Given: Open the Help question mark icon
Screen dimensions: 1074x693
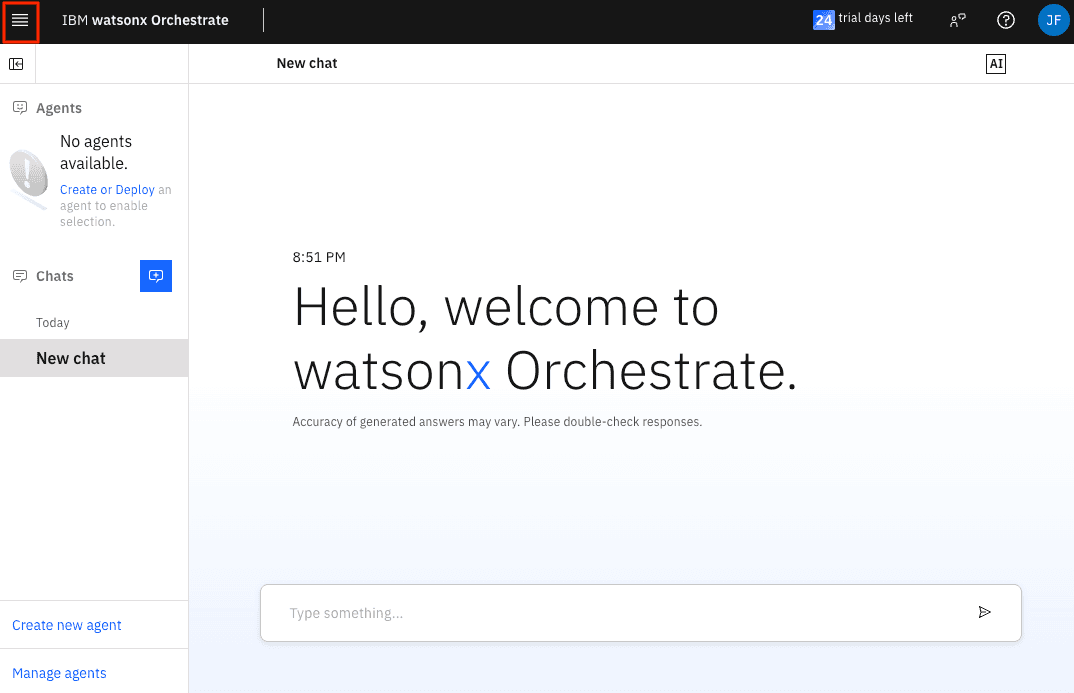Looking at the screenshot, I should click(x=1006, y=21).
